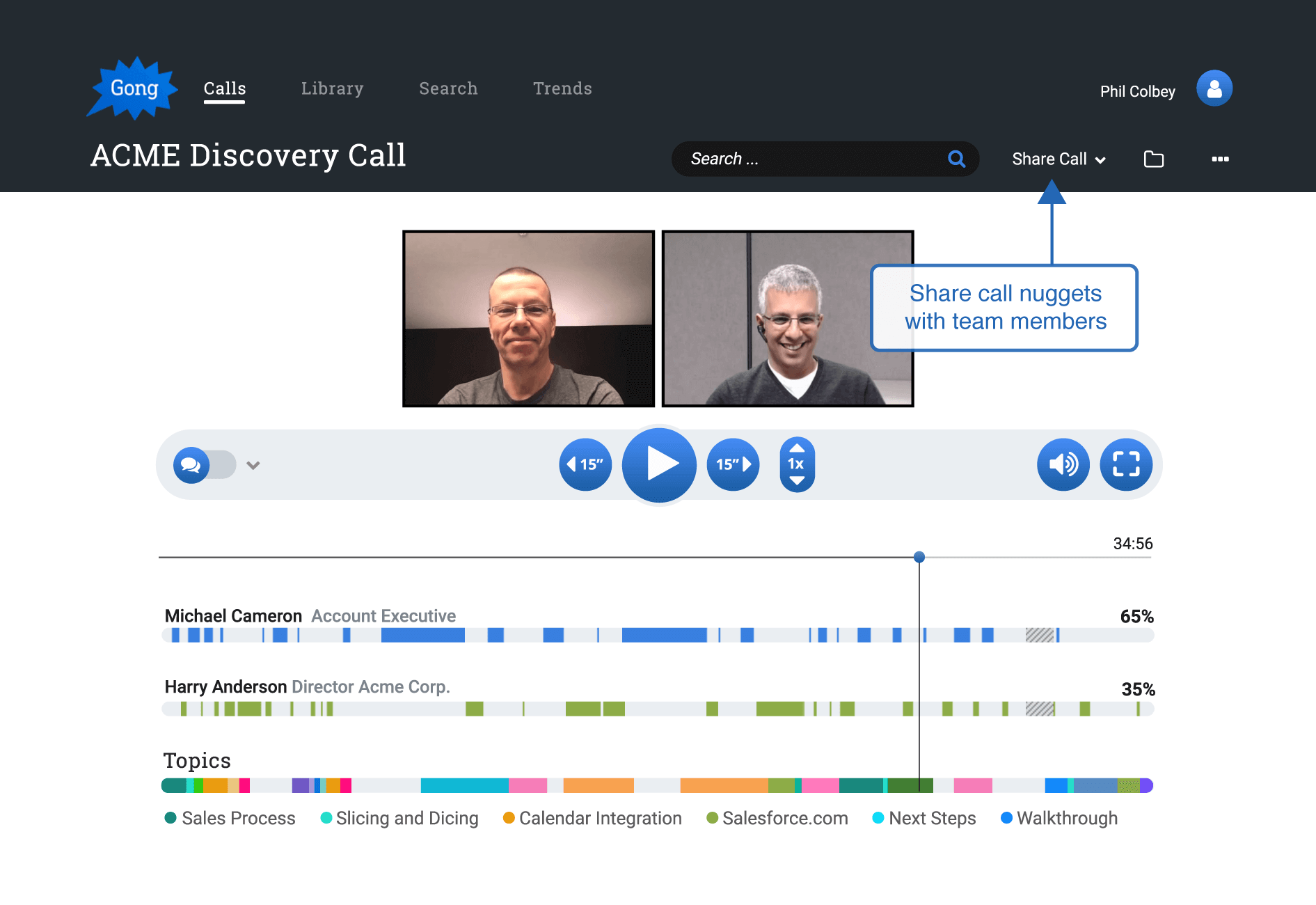The image size is (1316, 905).
Task: Switch to the Library tab
Action: point(332,88)
